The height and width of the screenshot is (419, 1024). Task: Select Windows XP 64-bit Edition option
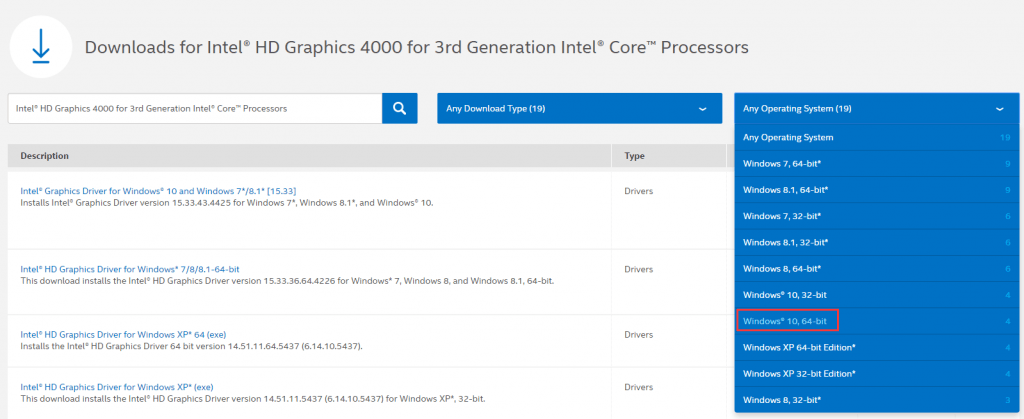pyautogui.click(x=800, y=347)
